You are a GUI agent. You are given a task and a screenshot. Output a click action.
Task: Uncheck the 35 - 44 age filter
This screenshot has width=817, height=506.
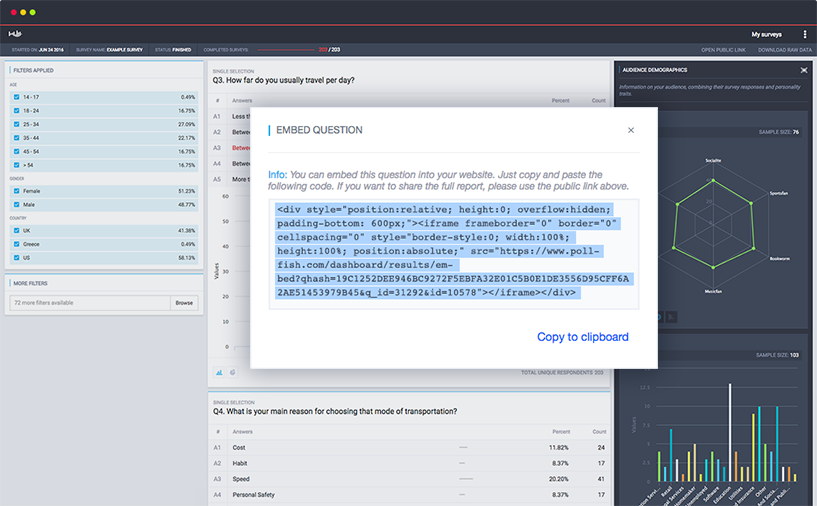(x=17, y=138)
